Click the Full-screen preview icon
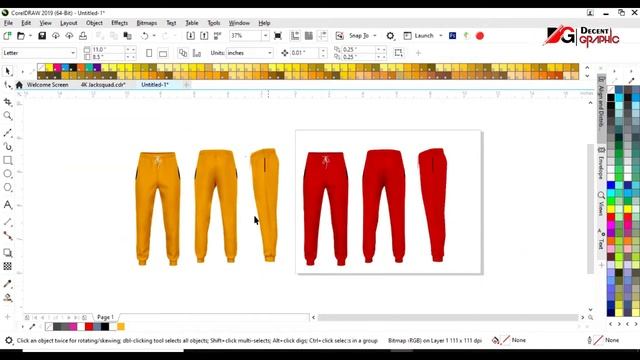 tap(278, 36)
